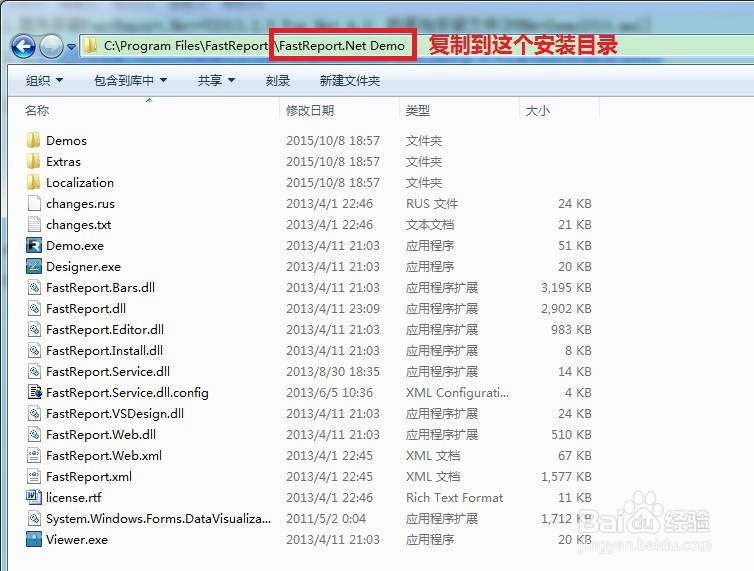This screenshot has height=571, width=754.
Task: Click the file name FastReport.dll
Action: pos(86,308)
